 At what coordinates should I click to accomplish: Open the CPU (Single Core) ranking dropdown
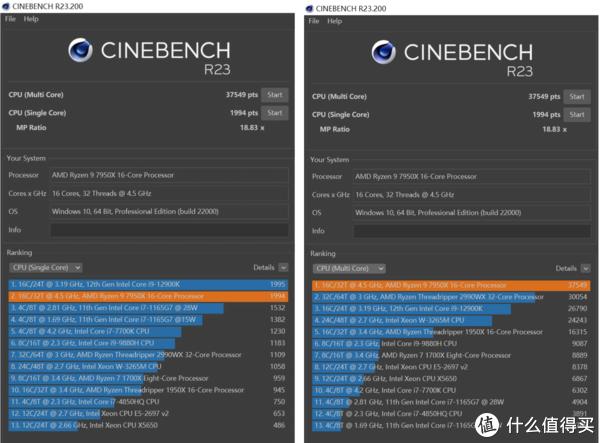point(46,267)
